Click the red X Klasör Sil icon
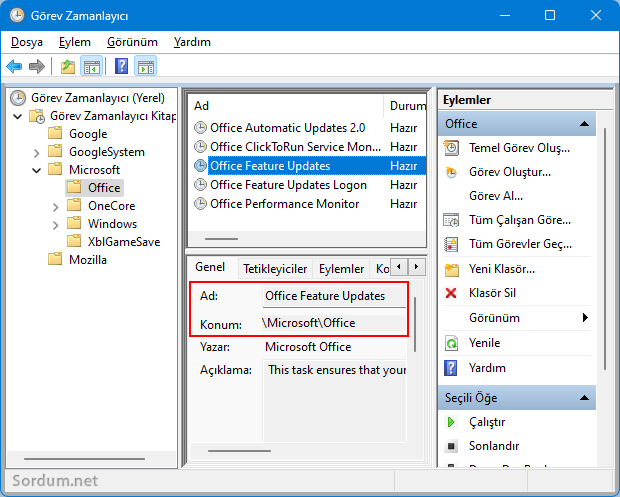 pos(451,293)
